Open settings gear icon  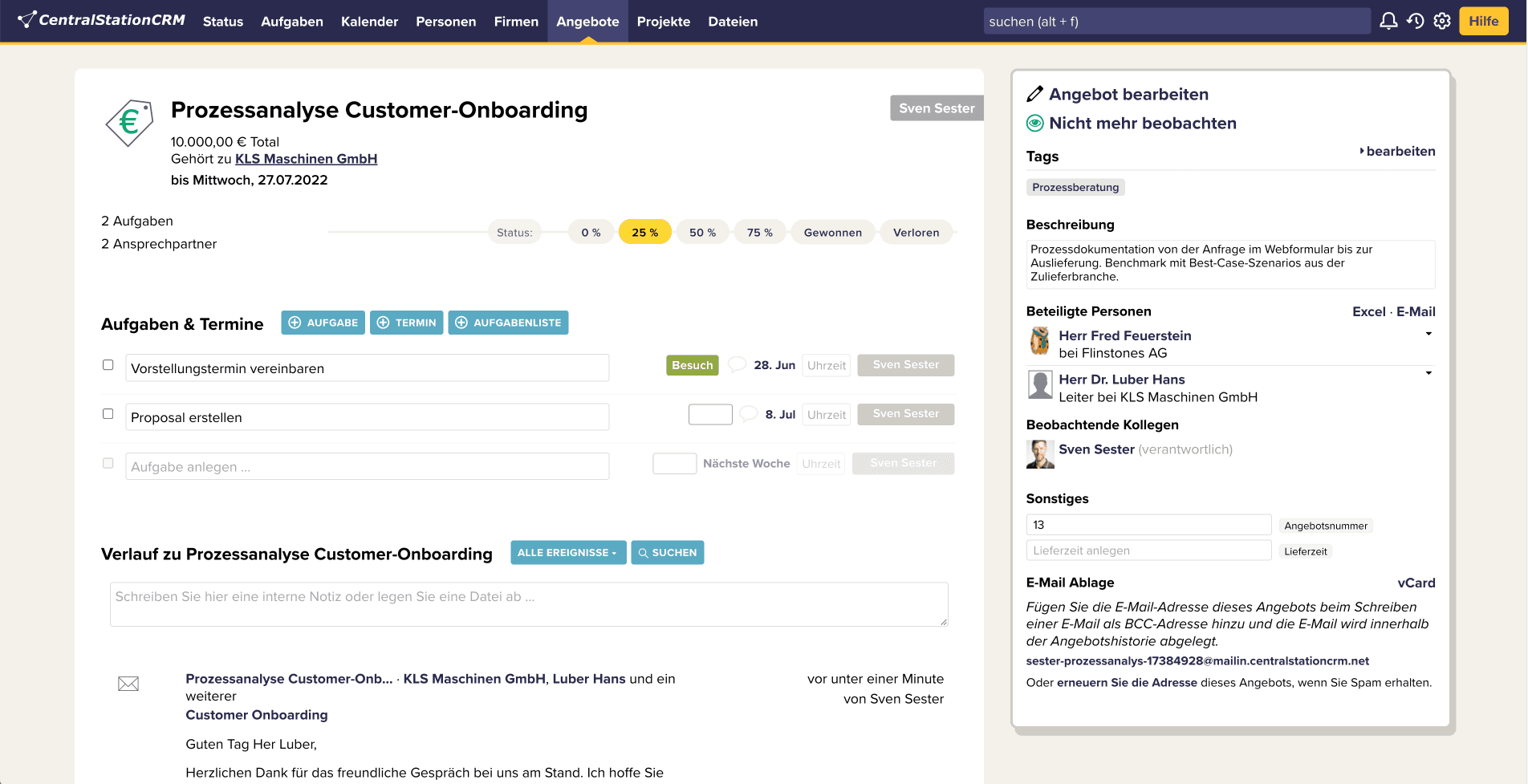tap(1442, 21)
